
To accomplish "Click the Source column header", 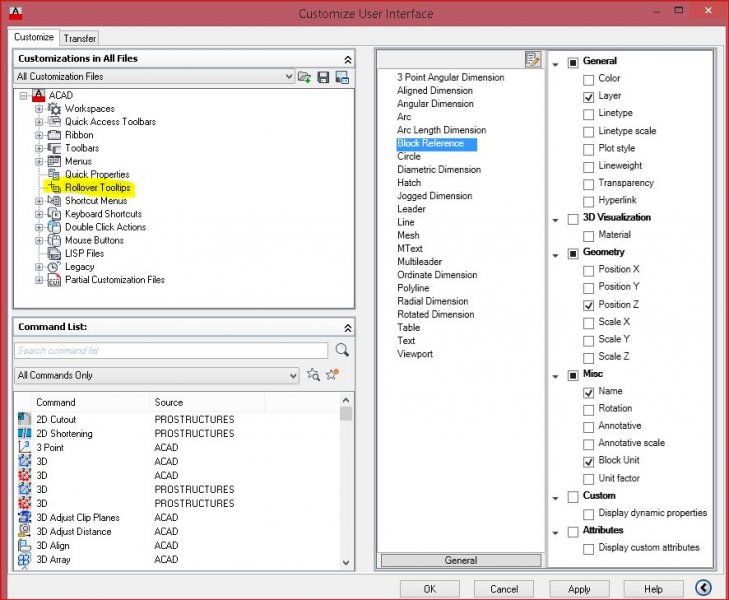I will 207,402.
